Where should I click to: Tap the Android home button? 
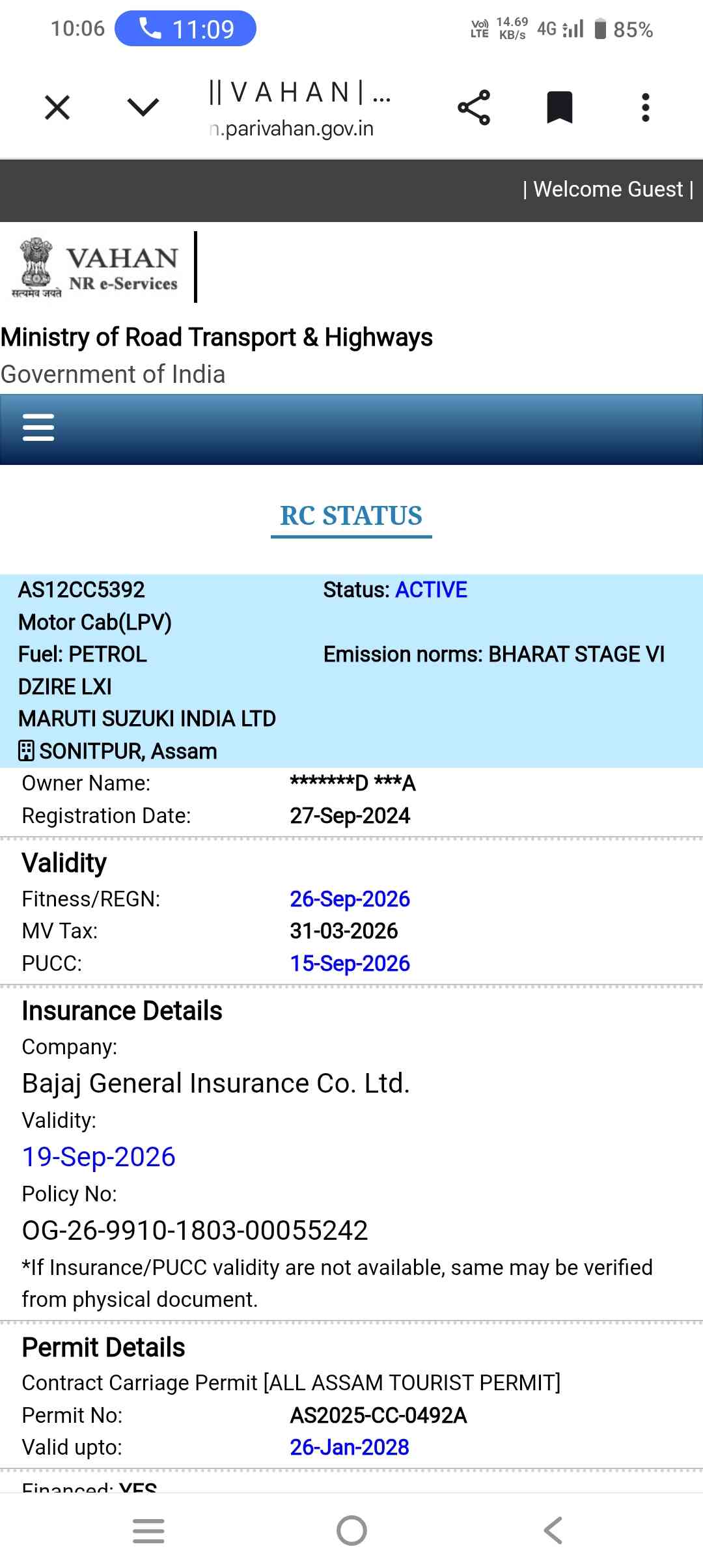[x=351, y=1531]
